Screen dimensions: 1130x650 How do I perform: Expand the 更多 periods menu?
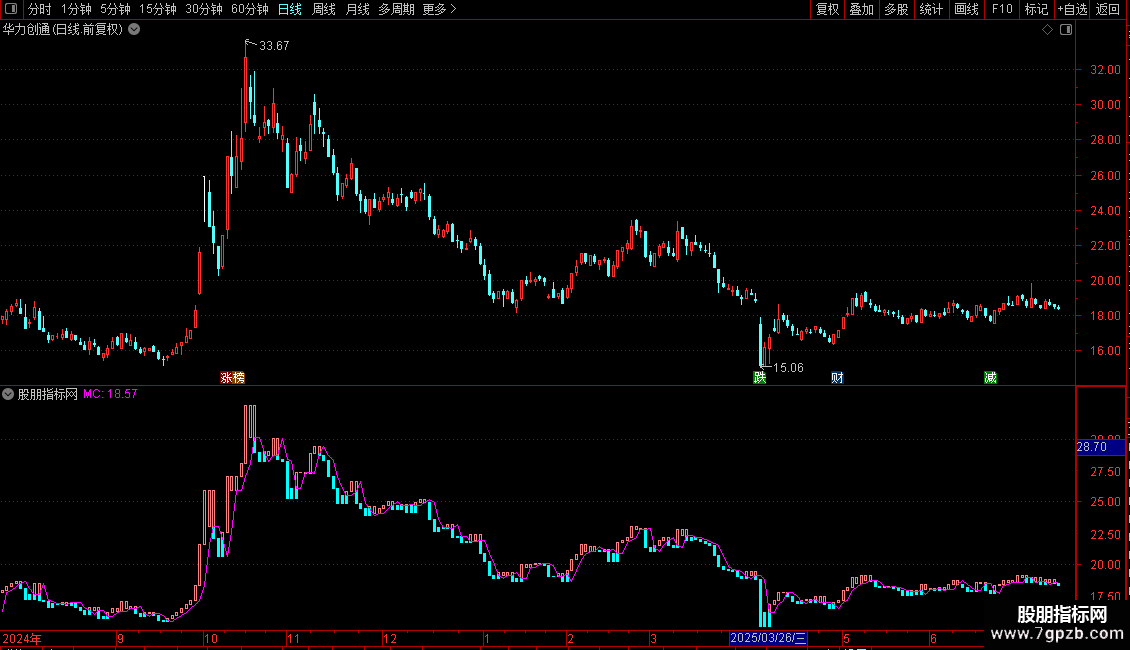(440, 9)
